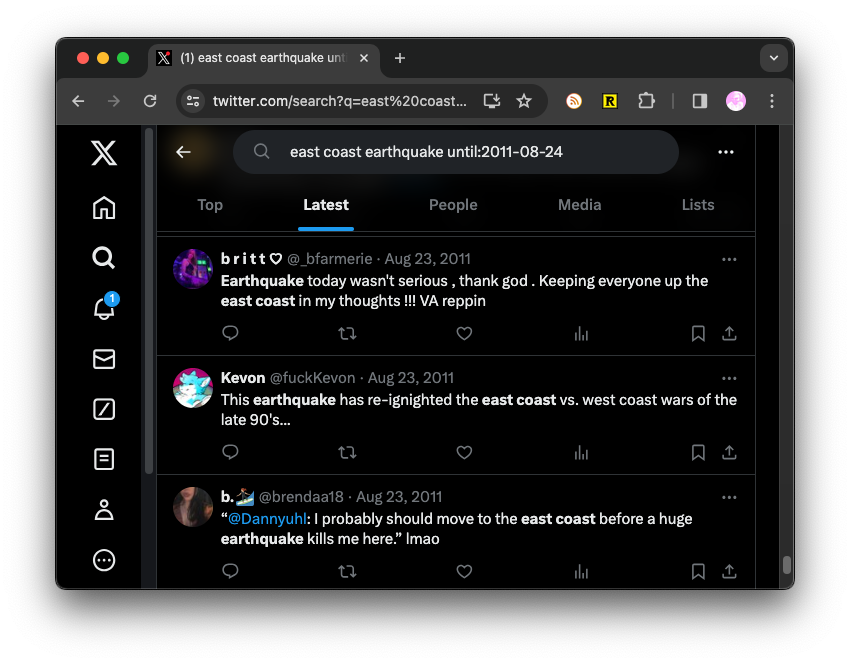Open Lists icon in sidebar
The image size is (850, 663).
[x=104, y=460]
